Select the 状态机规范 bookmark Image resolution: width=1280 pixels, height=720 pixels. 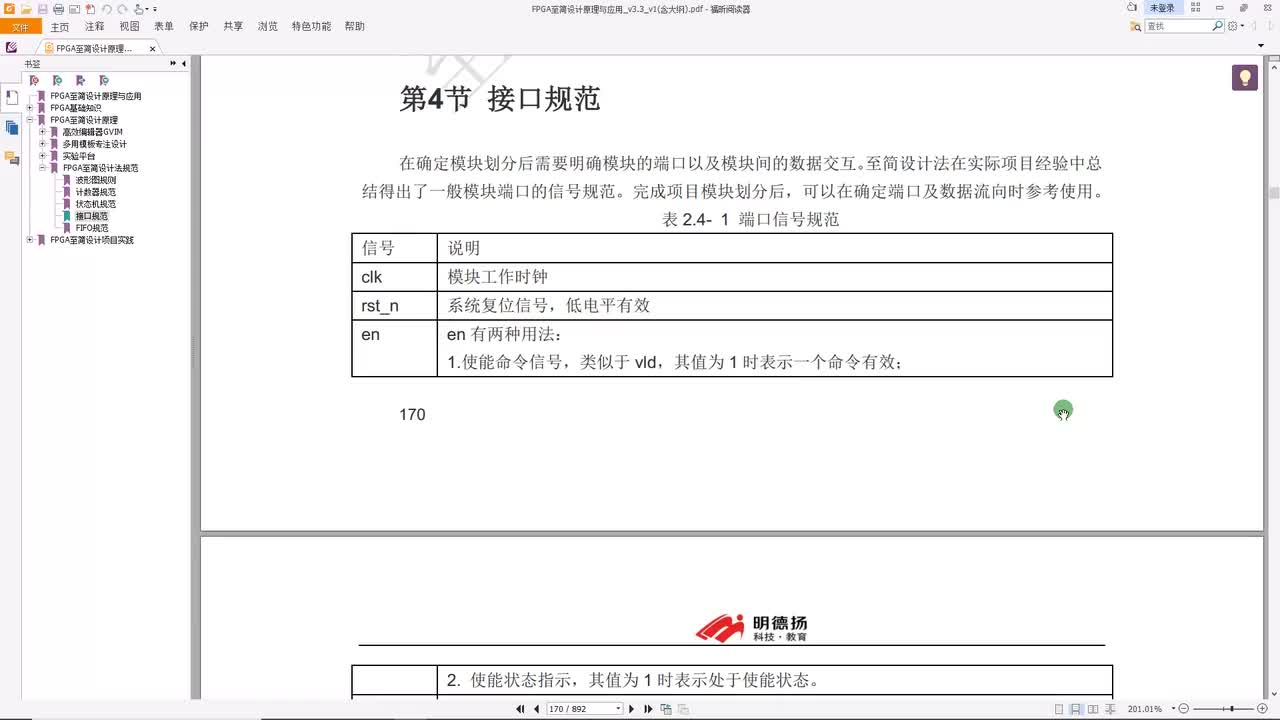tap(95, 204)
